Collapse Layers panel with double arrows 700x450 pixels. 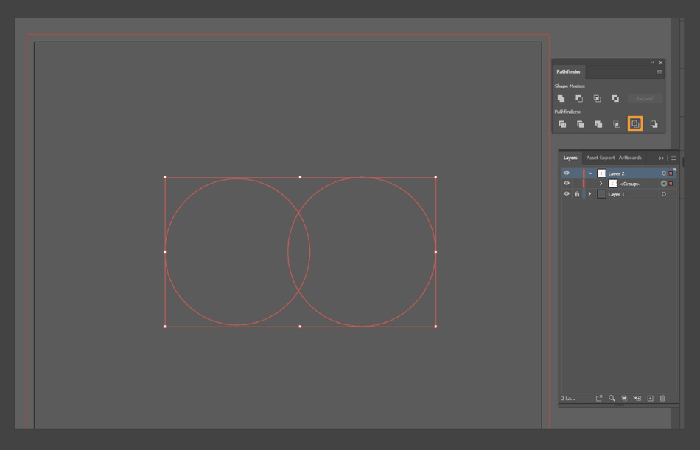coord(661,158)
